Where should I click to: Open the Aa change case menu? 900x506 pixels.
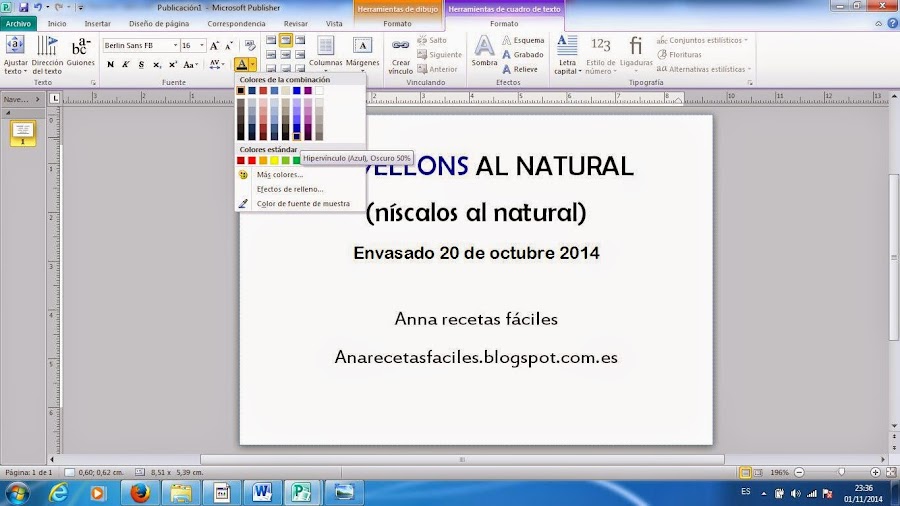click(x=190, y=64)
